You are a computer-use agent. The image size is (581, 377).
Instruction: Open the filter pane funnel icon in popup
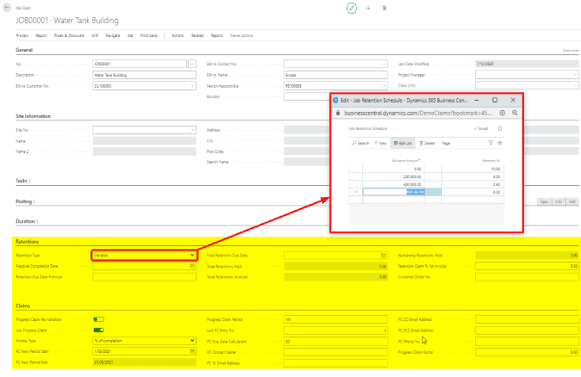click(491, 143)
